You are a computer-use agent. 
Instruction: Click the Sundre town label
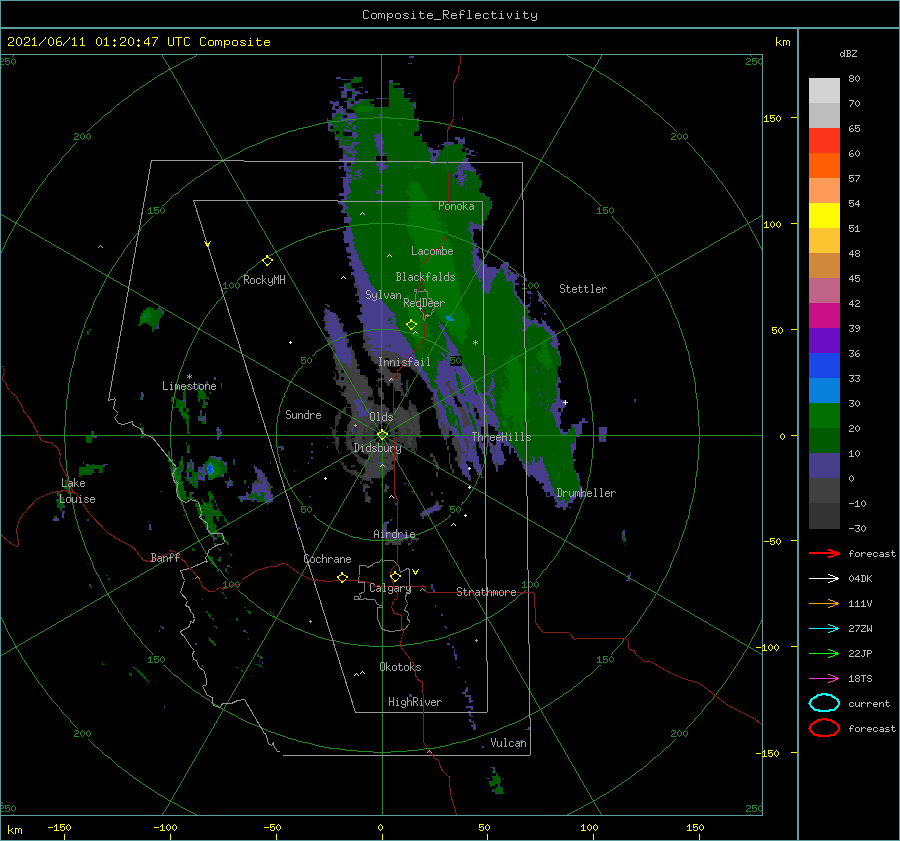click(303, 414)
